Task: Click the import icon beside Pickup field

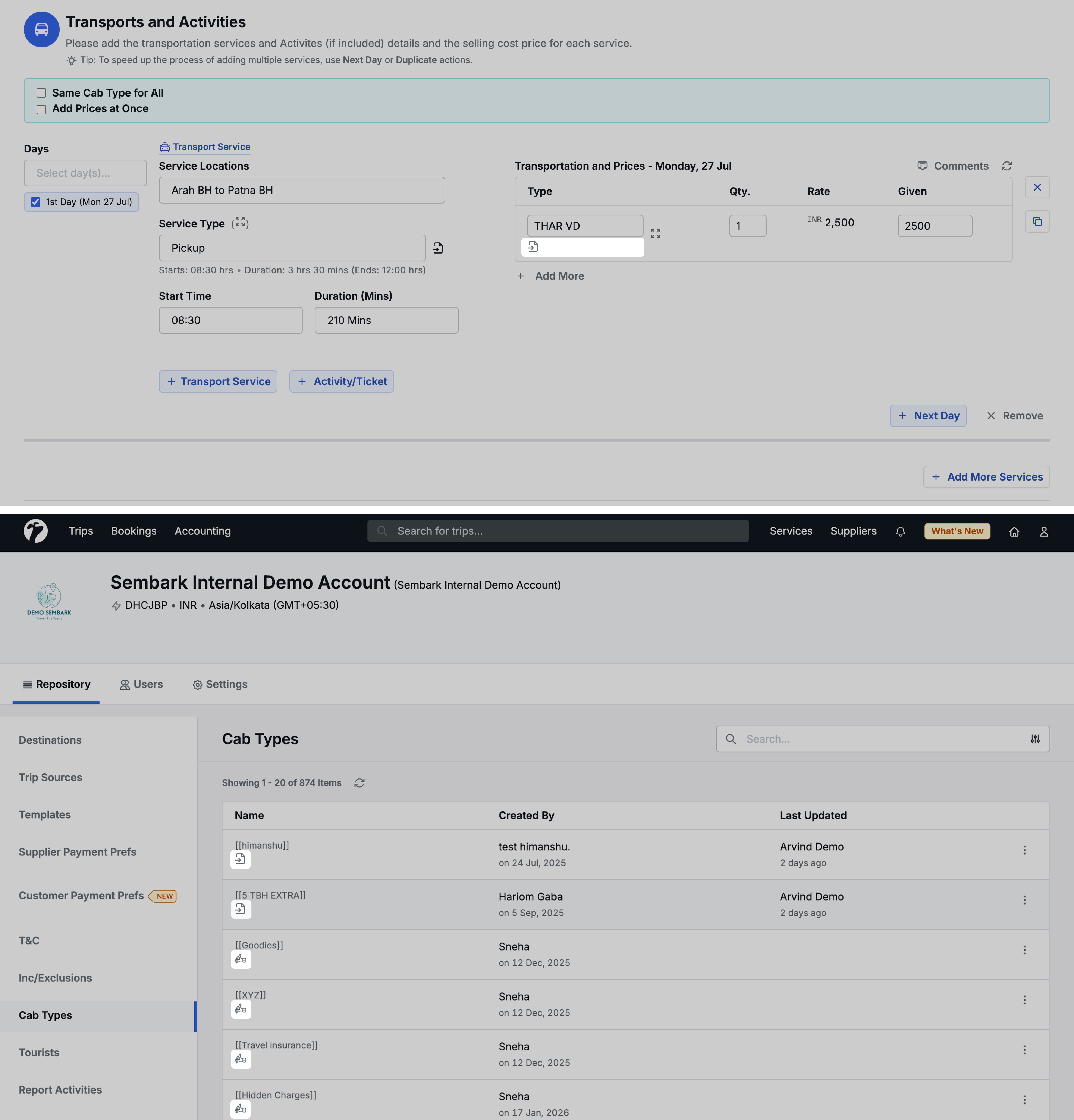Action: pos(438,248)
